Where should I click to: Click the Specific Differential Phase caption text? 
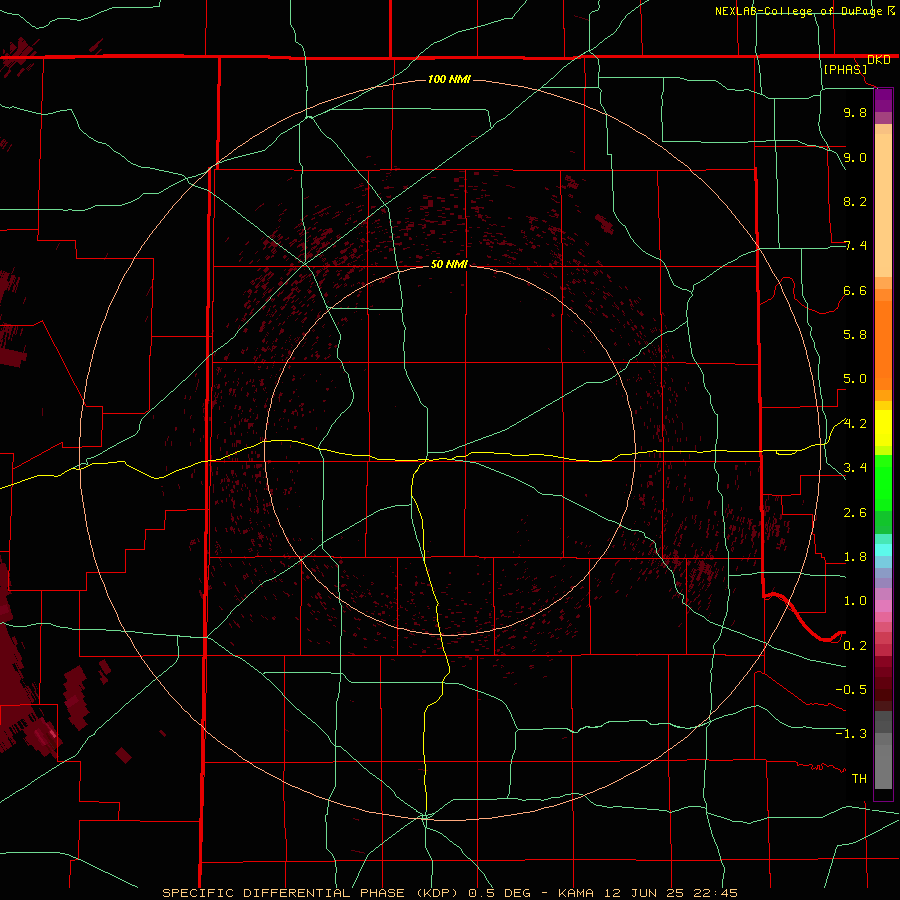(449, 893)
